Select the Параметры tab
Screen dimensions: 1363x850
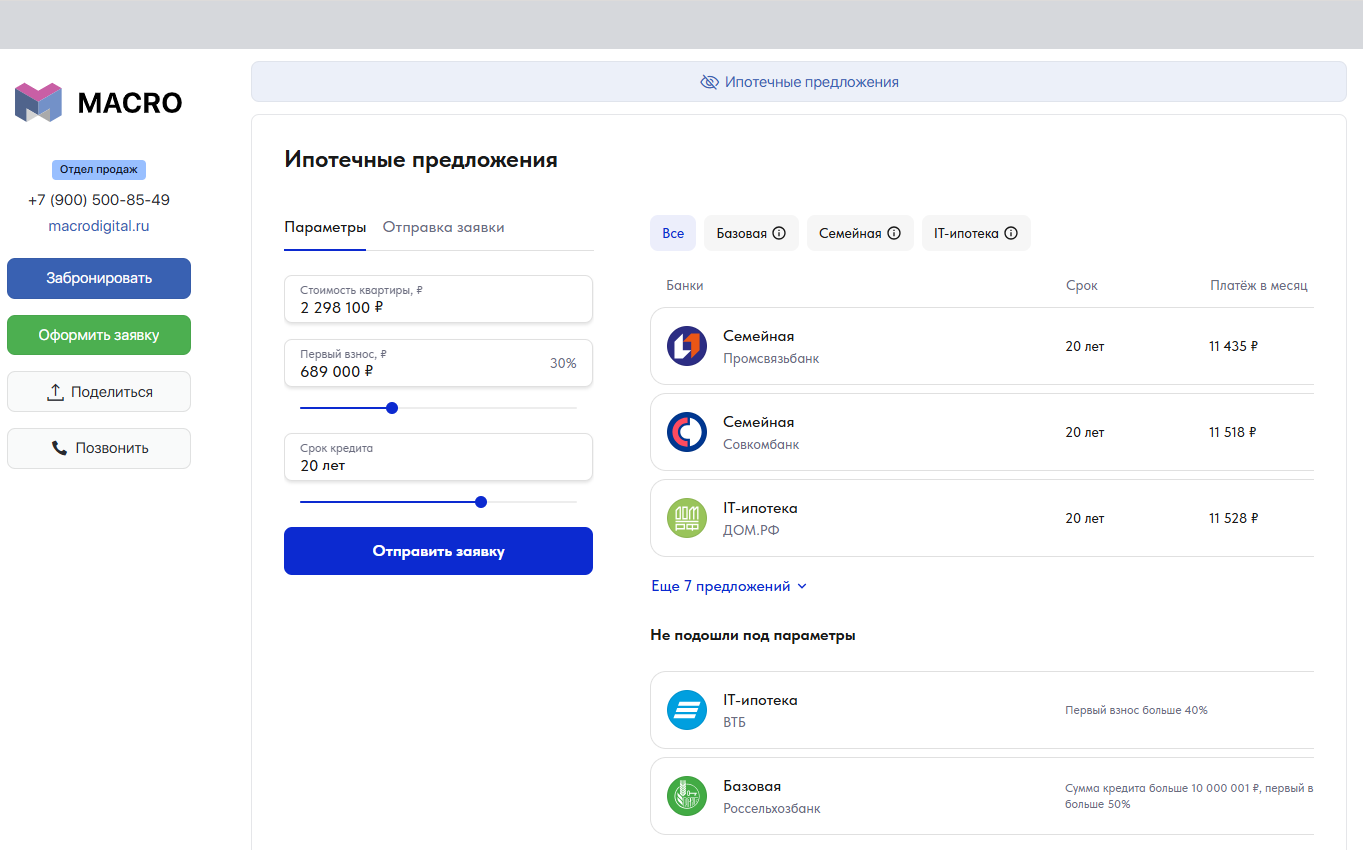click(x=325, y=227)
